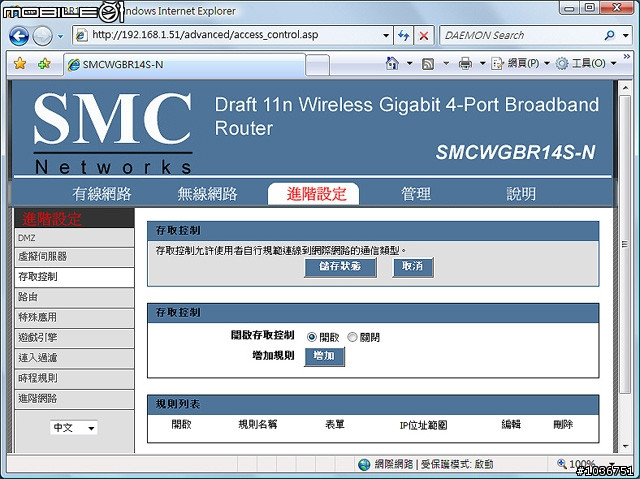The height and width of the screenshot is (479, 640).
Task: Stop loading with the red X icon
Action: (x=424, y=35)
